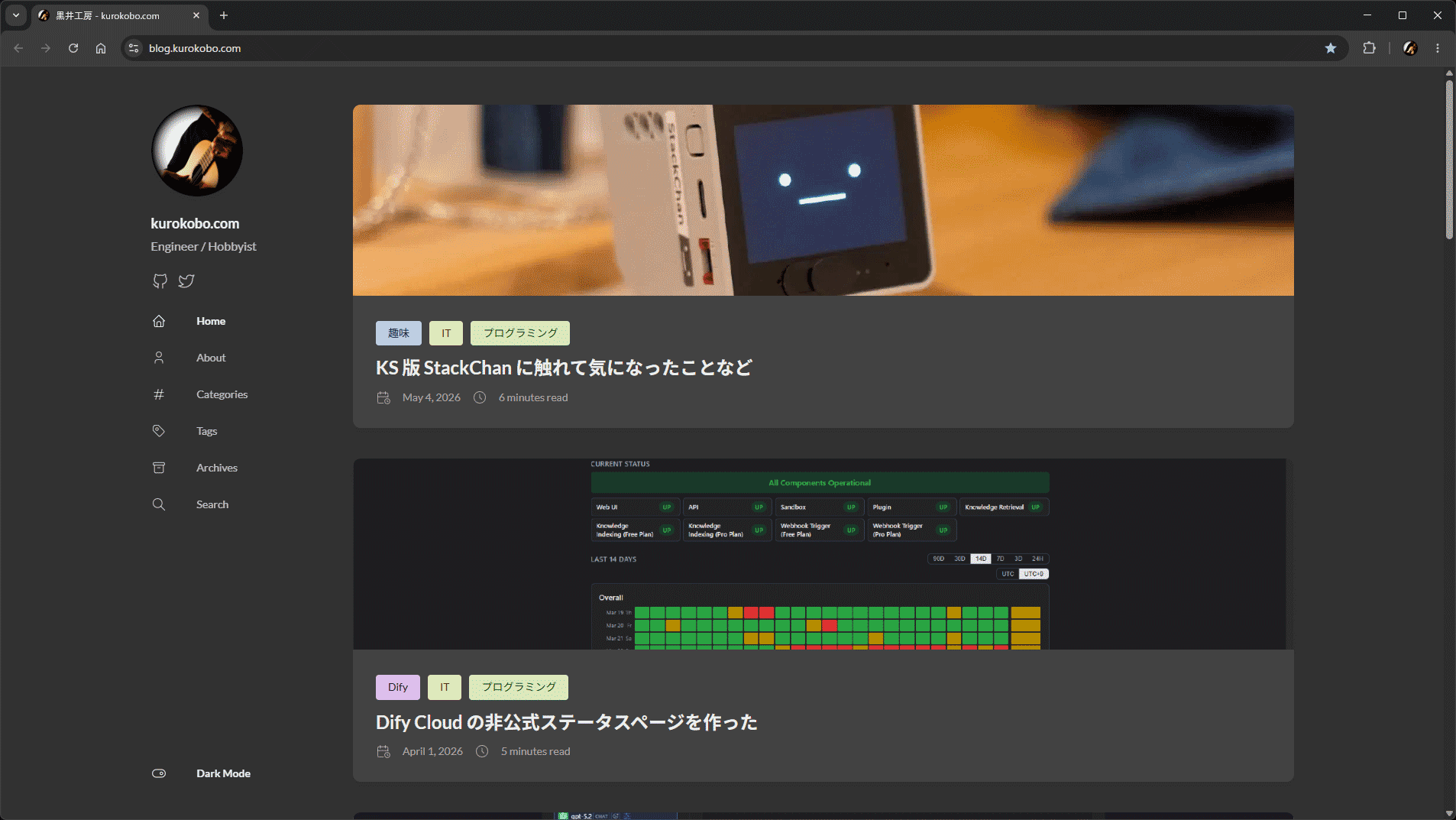Click the About person icon
The width and height of the screenshot is (1456, 820).
point(159,358)
